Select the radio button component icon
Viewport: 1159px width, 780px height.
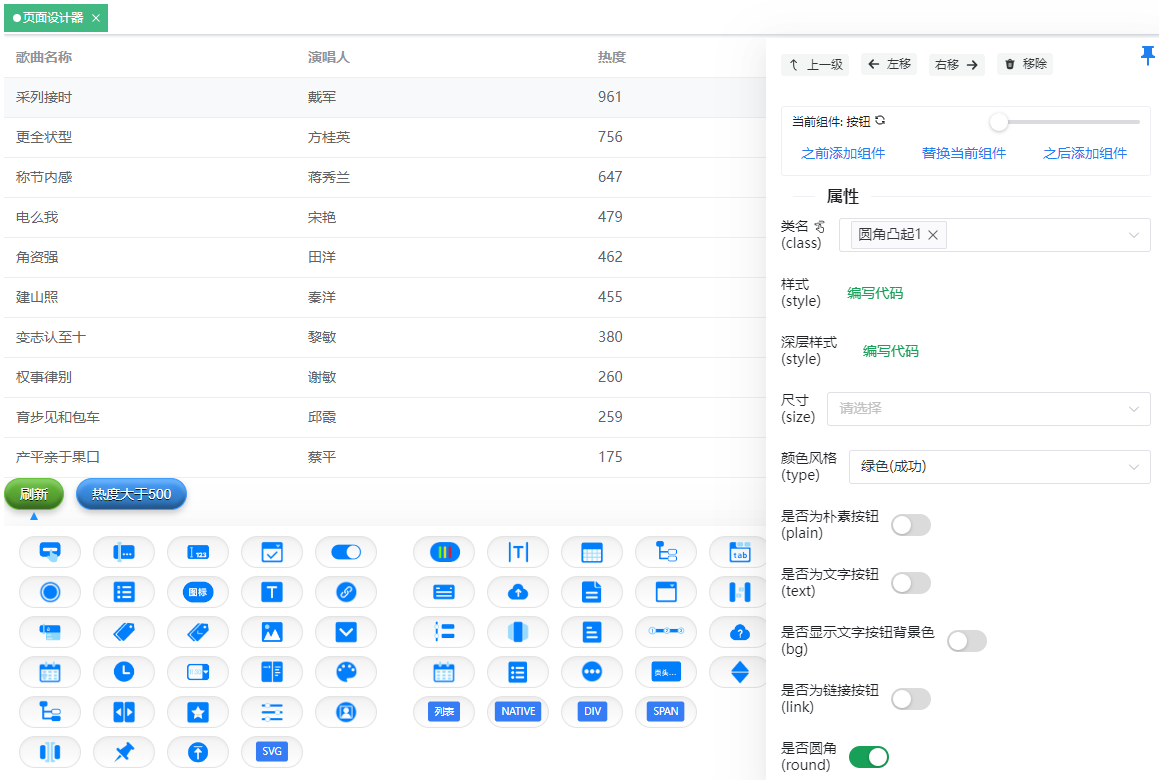click(50, 591)
